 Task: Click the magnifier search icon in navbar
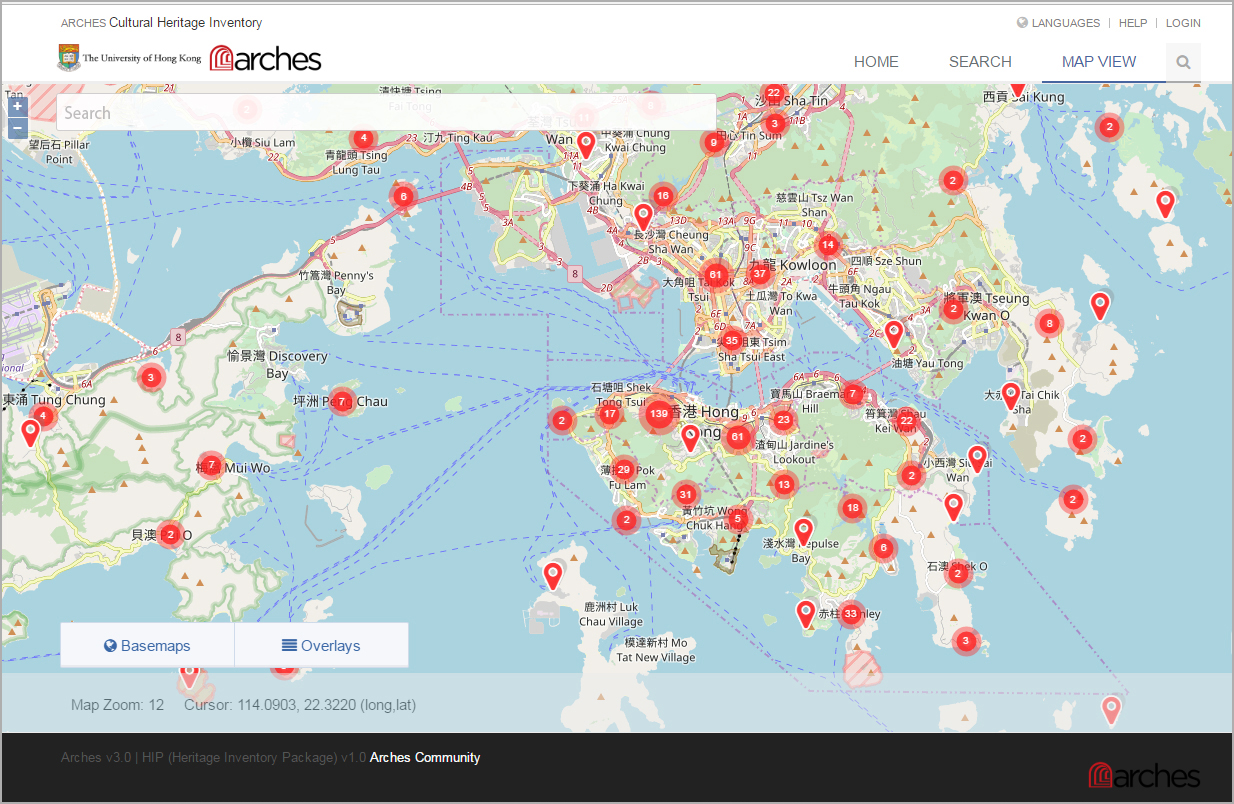[x=1183, y=62]
